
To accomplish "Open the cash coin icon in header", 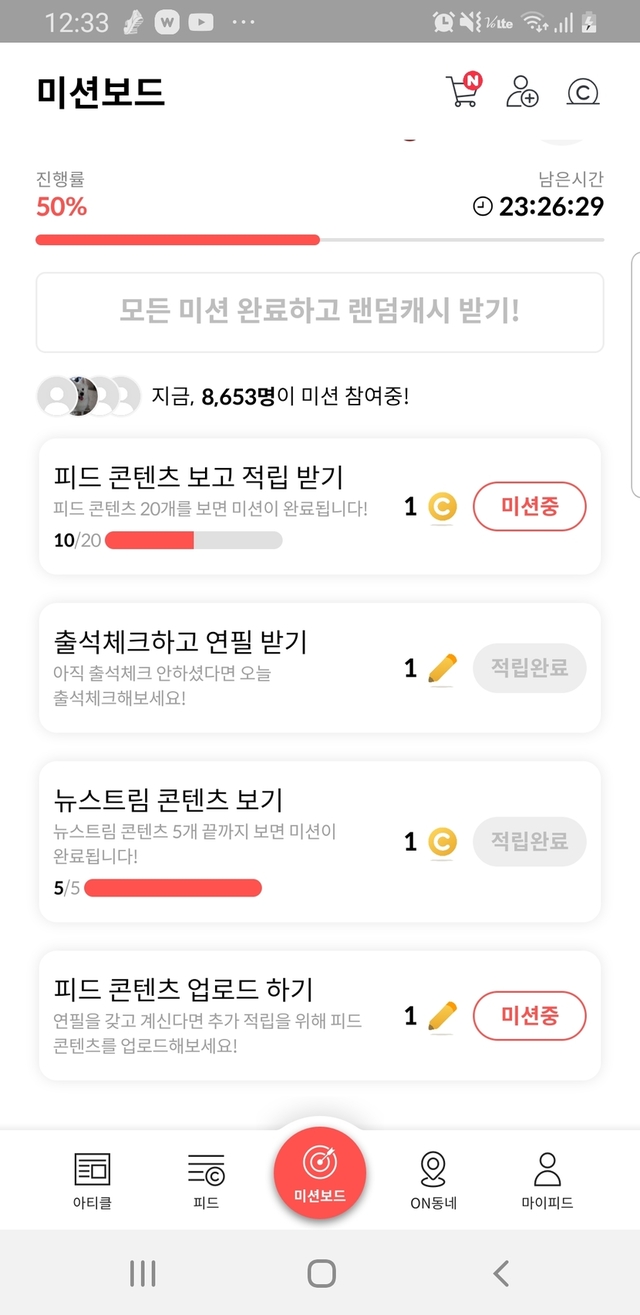I will click(582, 92).
